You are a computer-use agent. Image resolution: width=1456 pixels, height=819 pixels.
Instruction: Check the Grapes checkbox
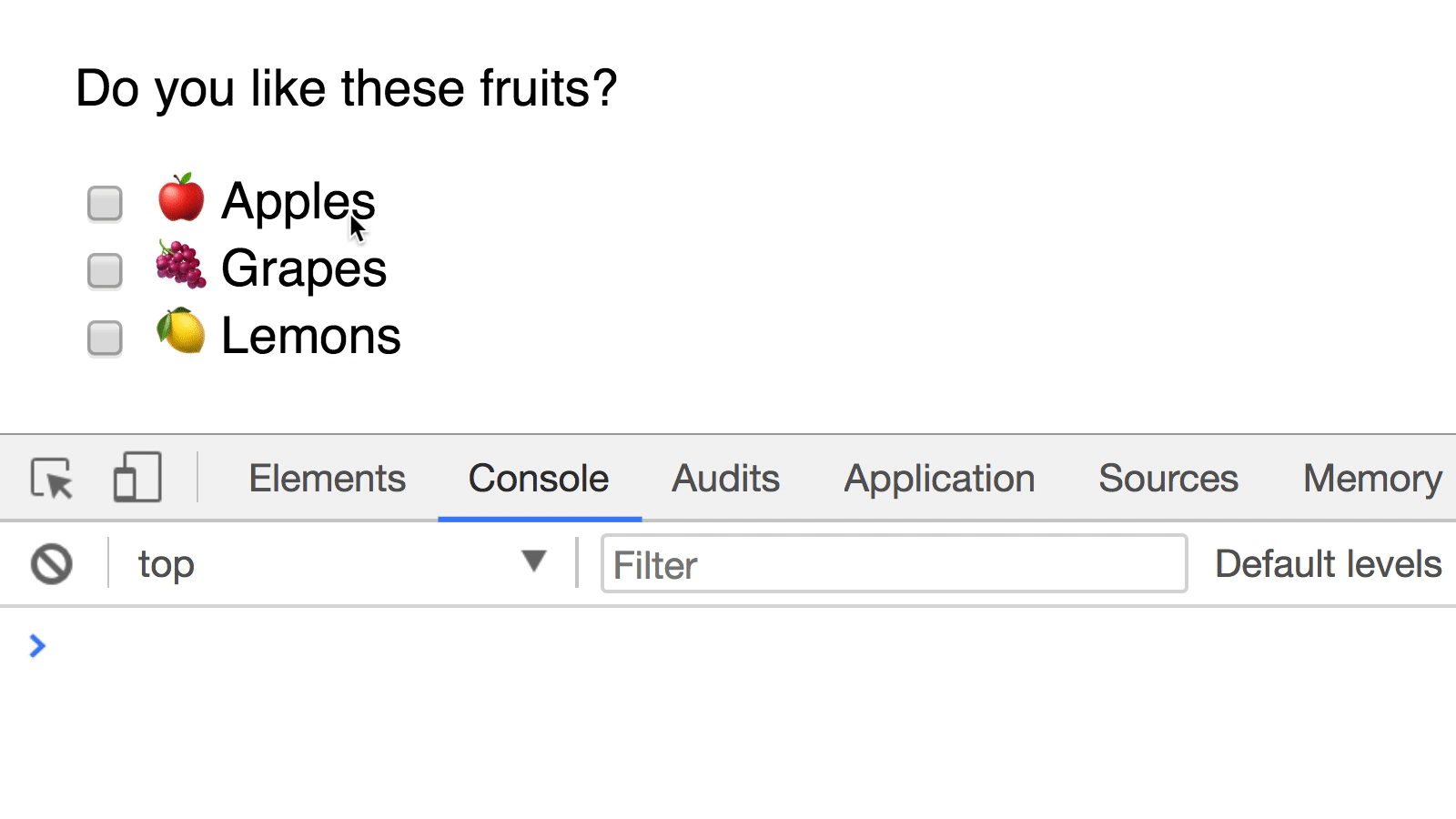(x=104, y=270)
